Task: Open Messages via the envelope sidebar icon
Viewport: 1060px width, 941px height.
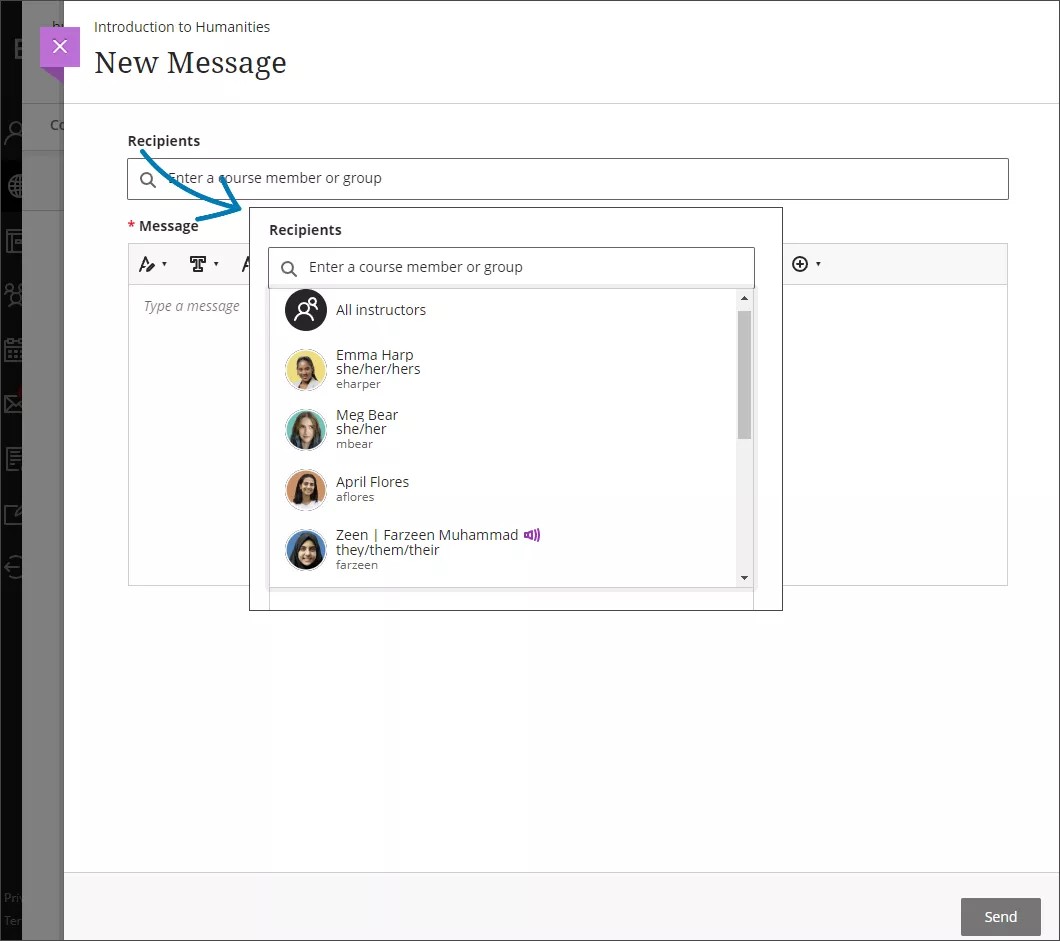Action: point(13,402)
